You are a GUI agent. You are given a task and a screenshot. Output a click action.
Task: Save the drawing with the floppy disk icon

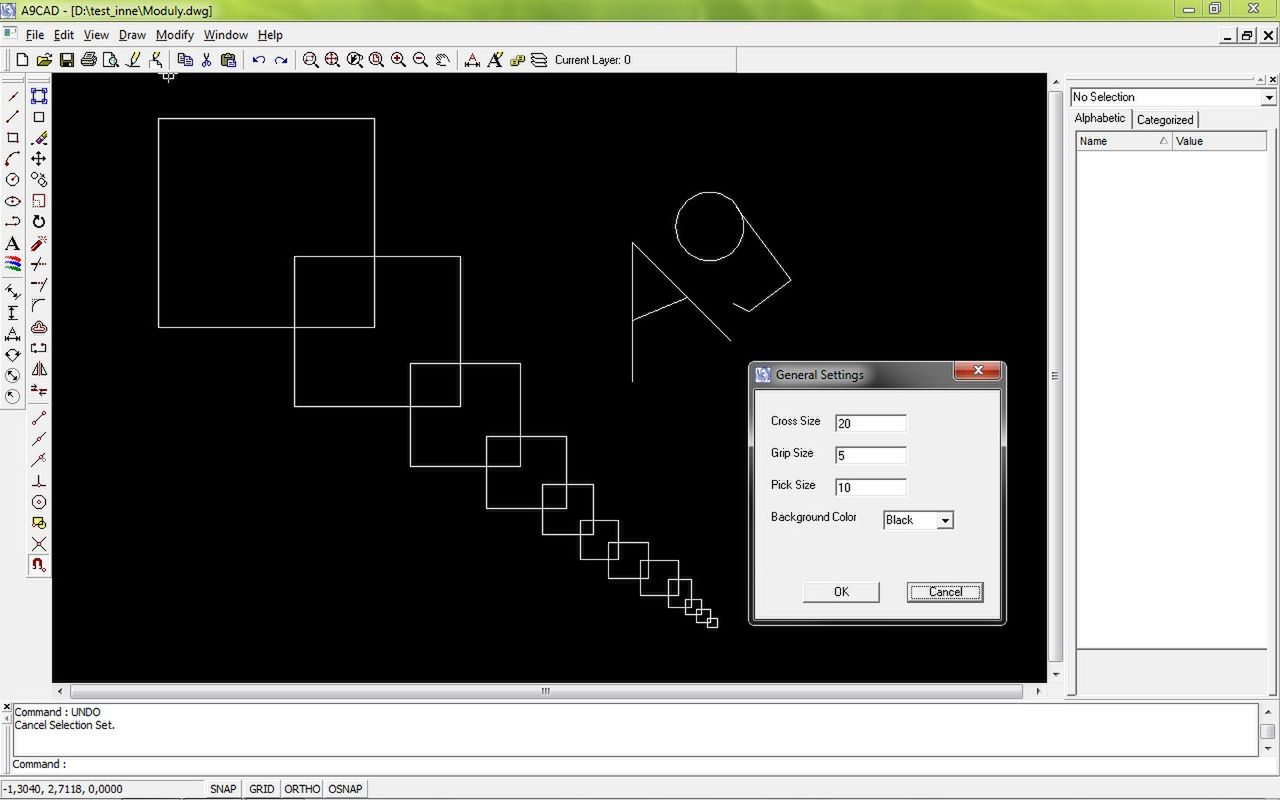[x=66, y=60]
